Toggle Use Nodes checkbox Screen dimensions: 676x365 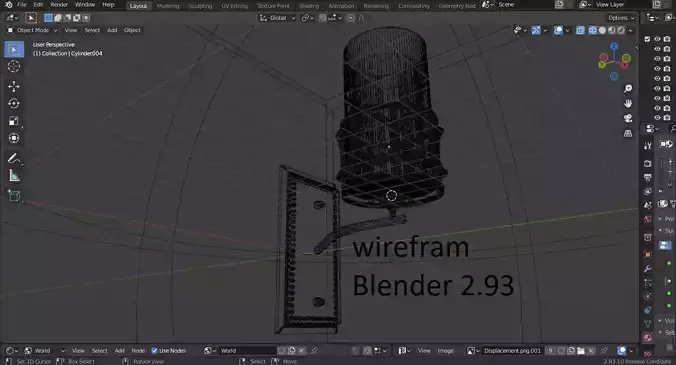pos(154,351)
